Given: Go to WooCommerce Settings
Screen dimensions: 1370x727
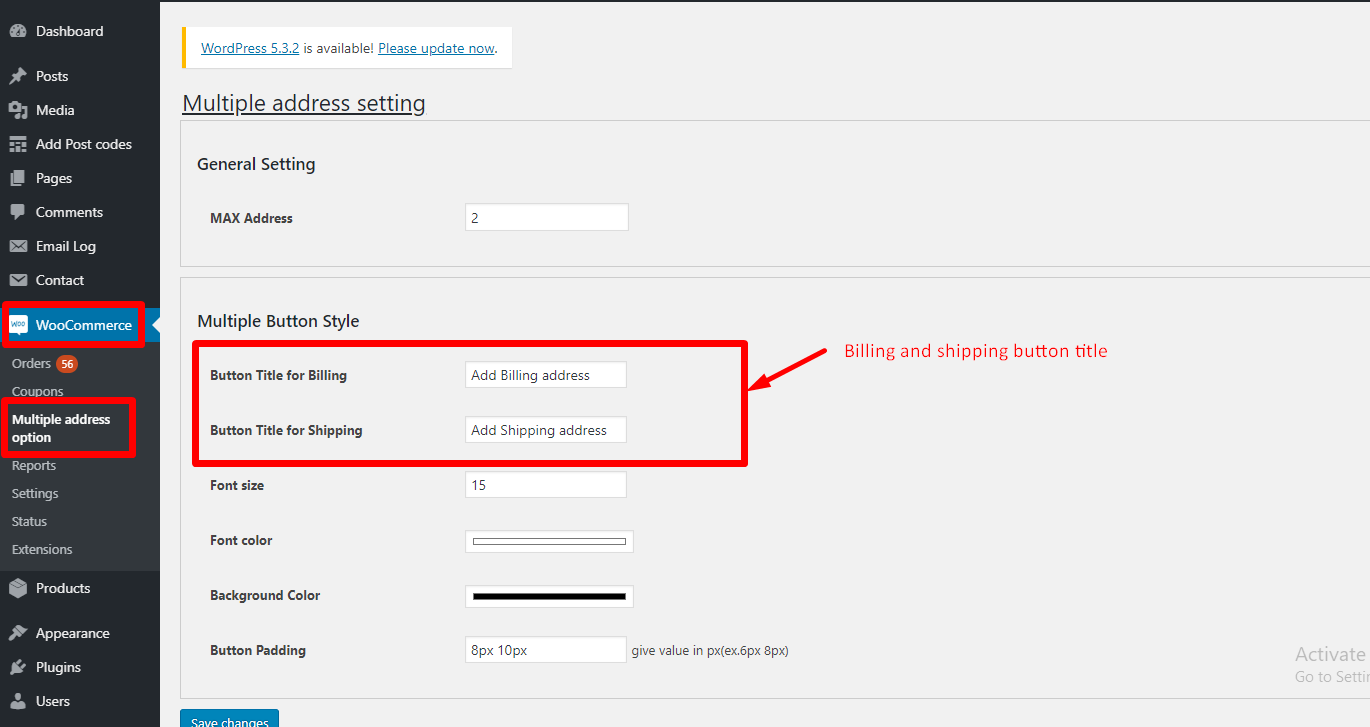Looking at the screenshot, I should tap(35, 493).
